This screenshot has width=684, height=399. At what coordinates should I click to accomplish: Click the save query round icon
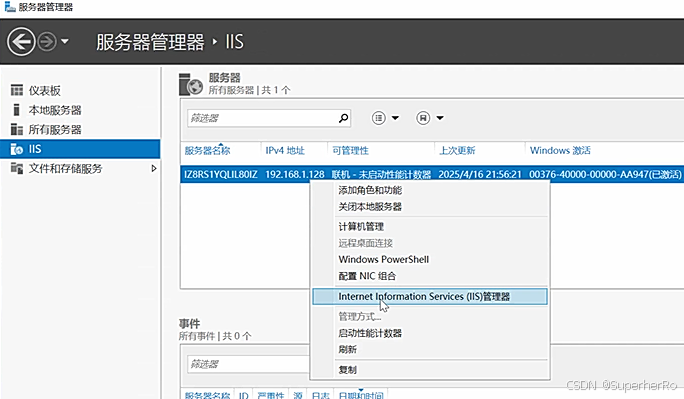pos(423,118)
